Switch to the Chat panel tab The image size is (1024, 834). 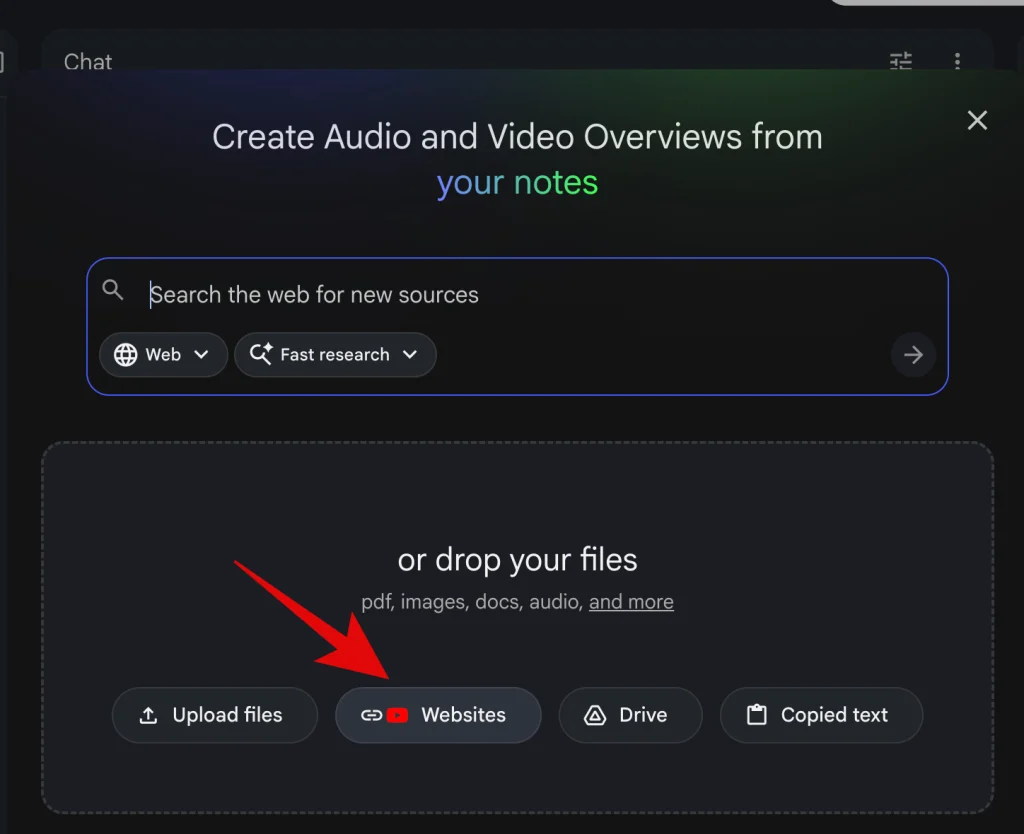(88, 62)
